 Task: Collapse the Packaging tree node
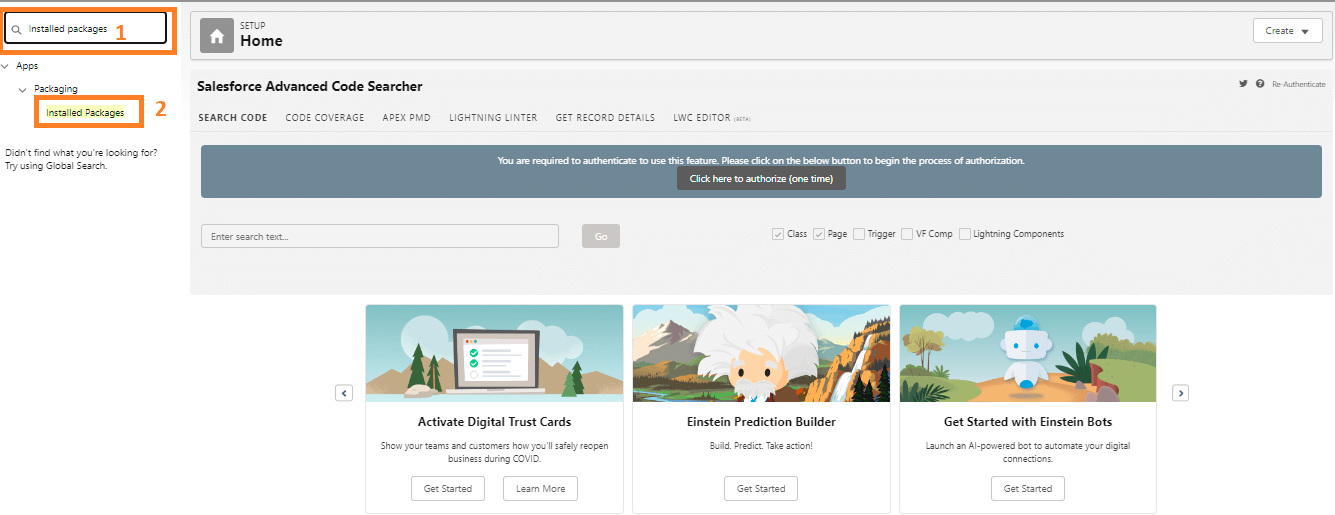pyautogui.click(x=23, y=90)
